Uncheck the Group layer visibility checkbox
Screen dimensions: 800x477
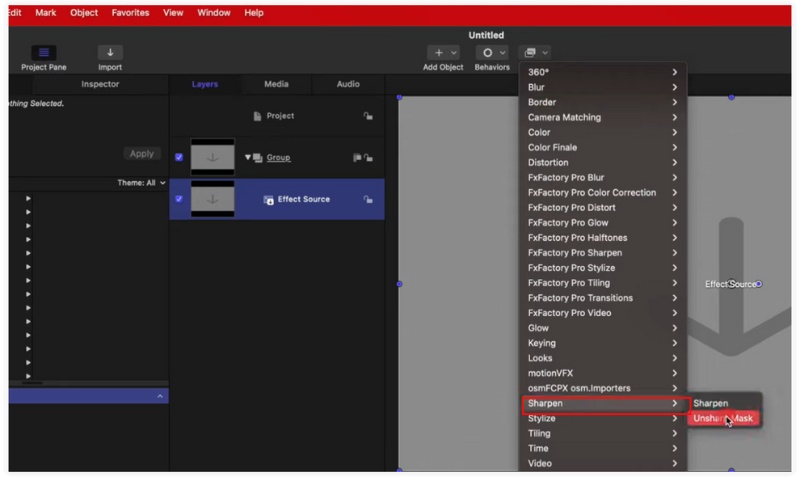click(179, 157)
